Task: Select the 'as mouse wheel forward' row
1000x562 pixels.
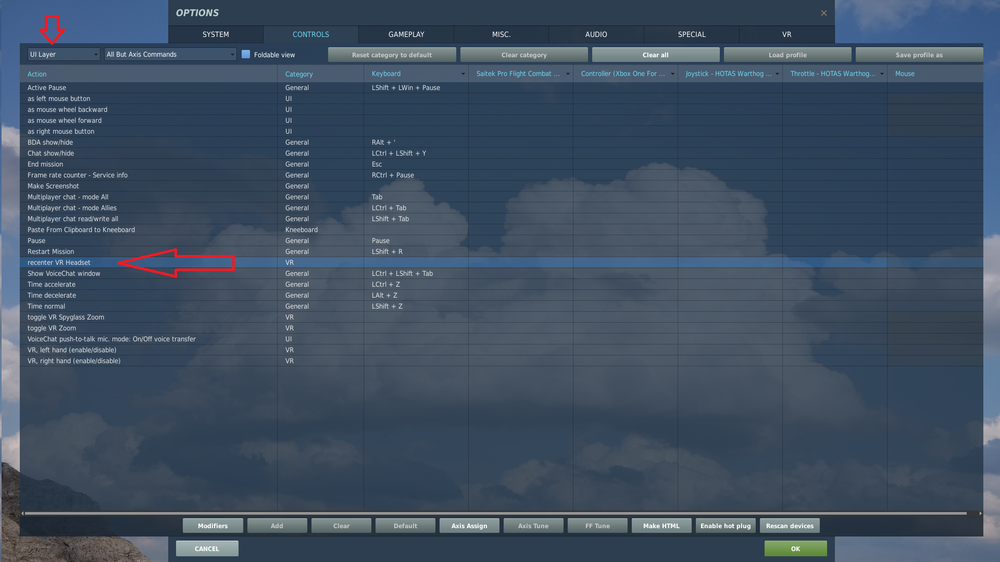Action: coord(501,120)
